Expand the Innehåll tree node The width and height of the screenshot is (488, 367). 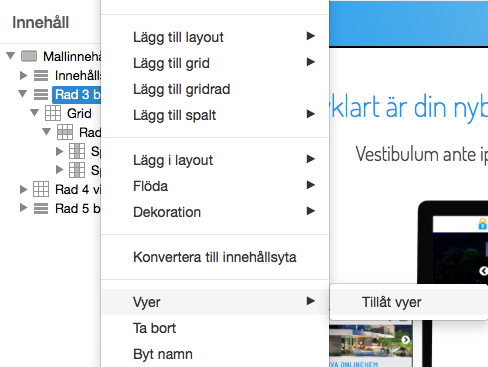(x=23, y=75)
